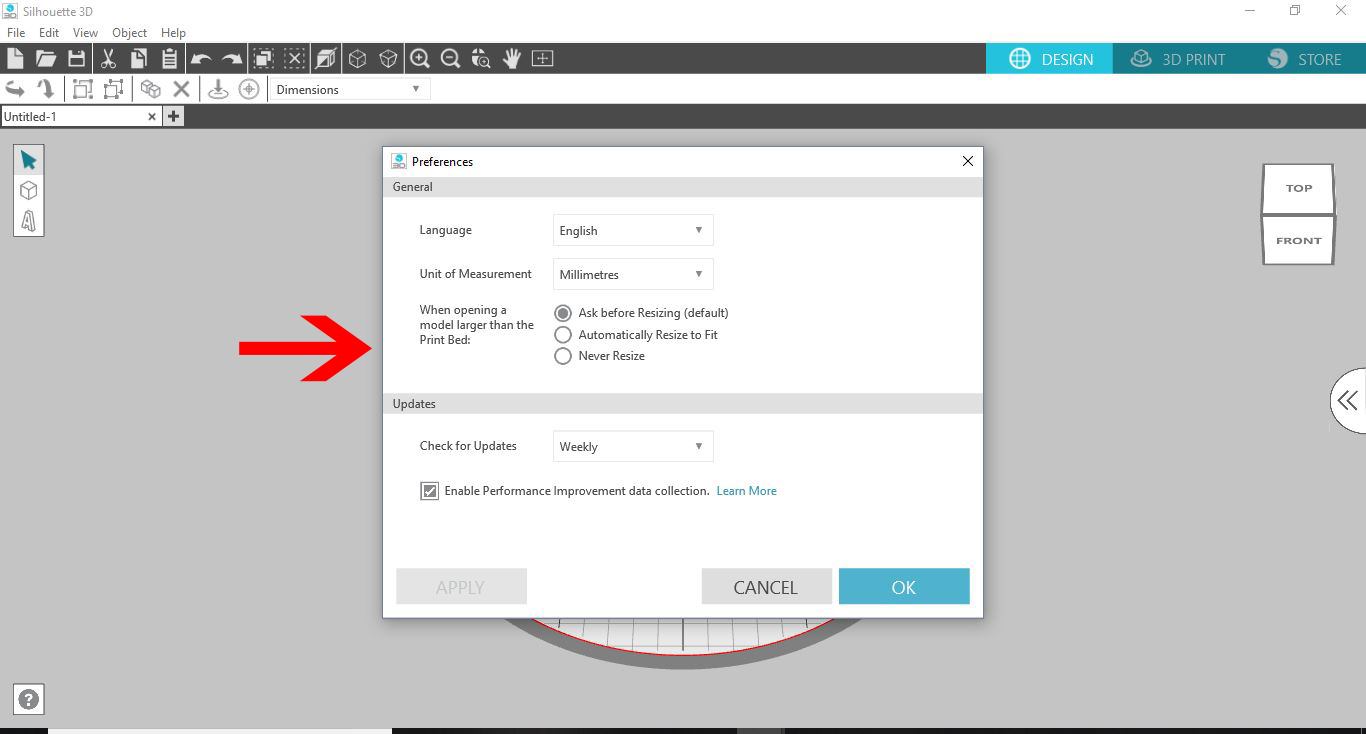
Task: Click the OK button in Preferences
Action: click(x=904, y=587)
